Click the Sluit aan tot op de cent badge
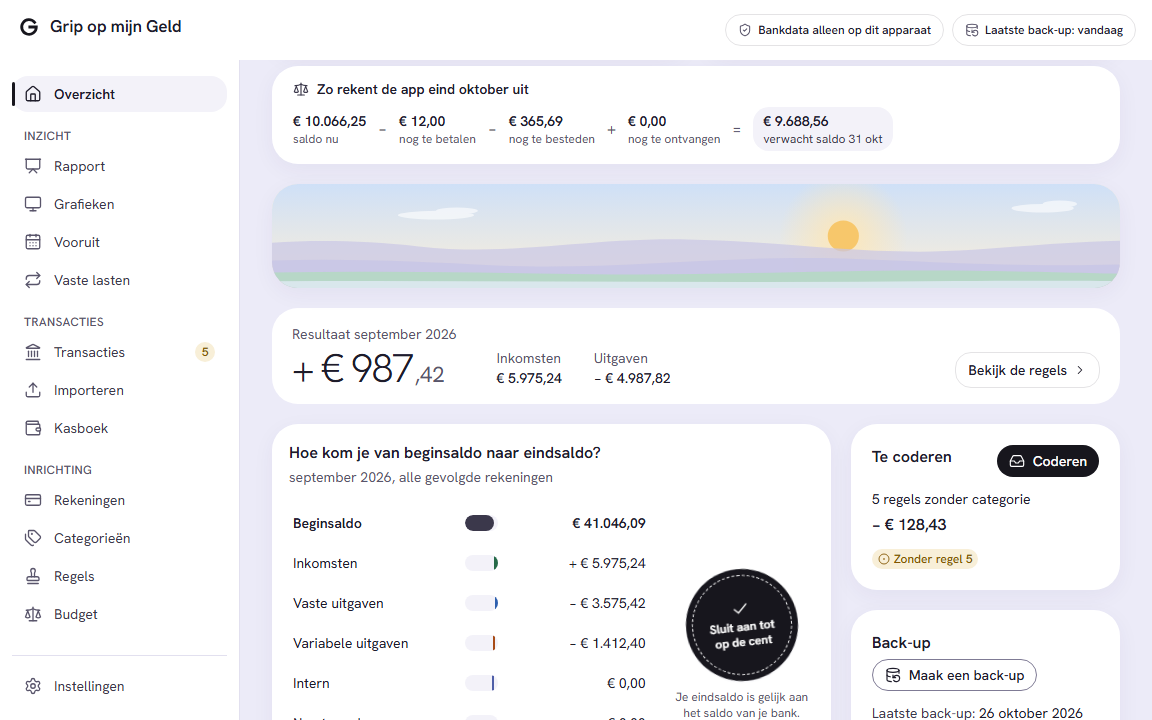 point(741,625)
